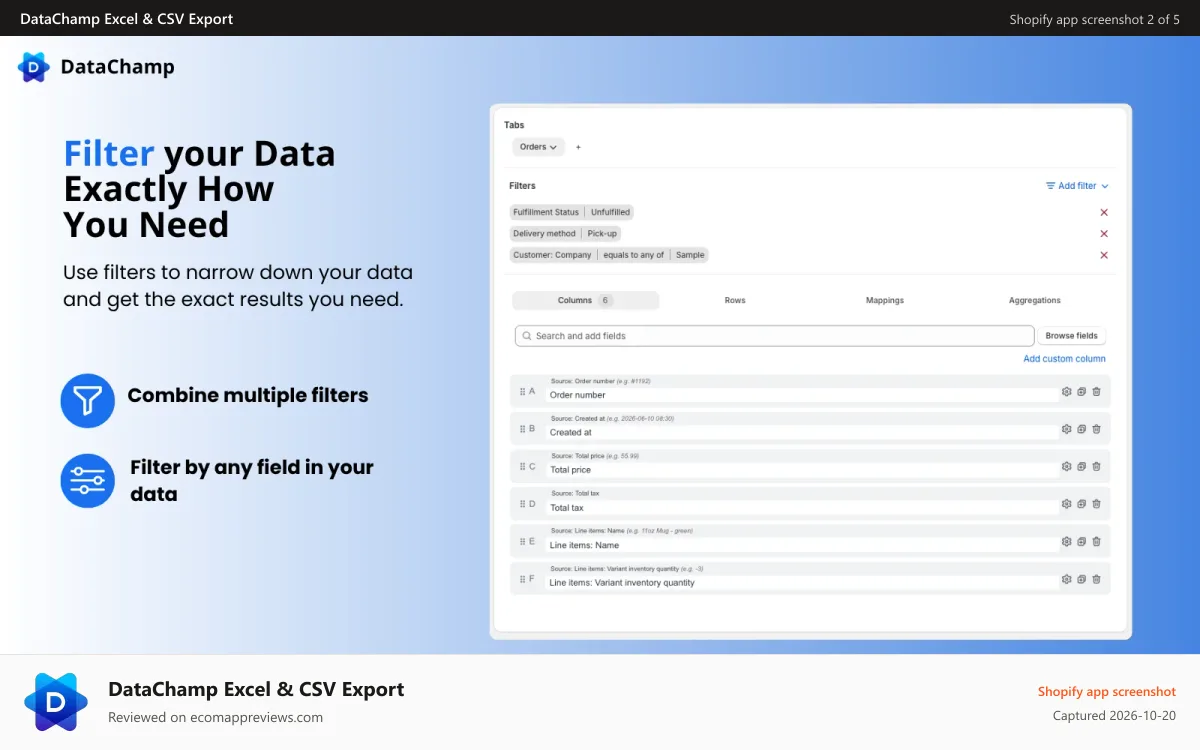Delete the Total price column
Screen dimensions: 1200x750
pyautogui.click(x=1096, y=466)
